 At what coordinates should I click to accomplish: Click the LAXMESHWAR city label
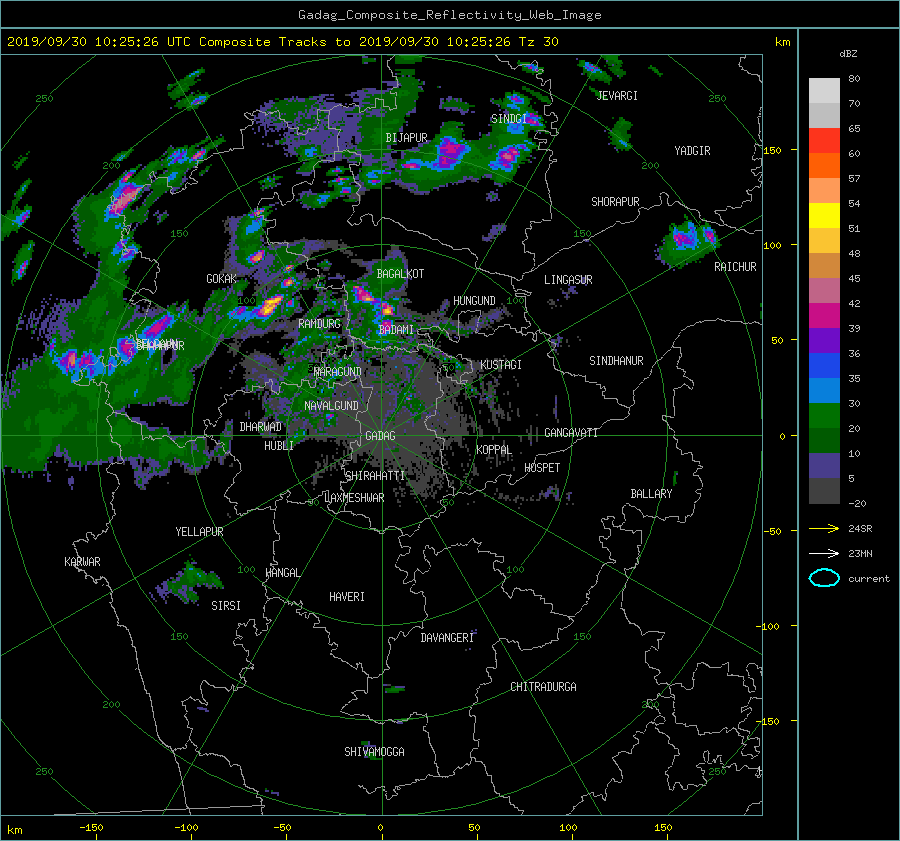[x=354, y=498]
